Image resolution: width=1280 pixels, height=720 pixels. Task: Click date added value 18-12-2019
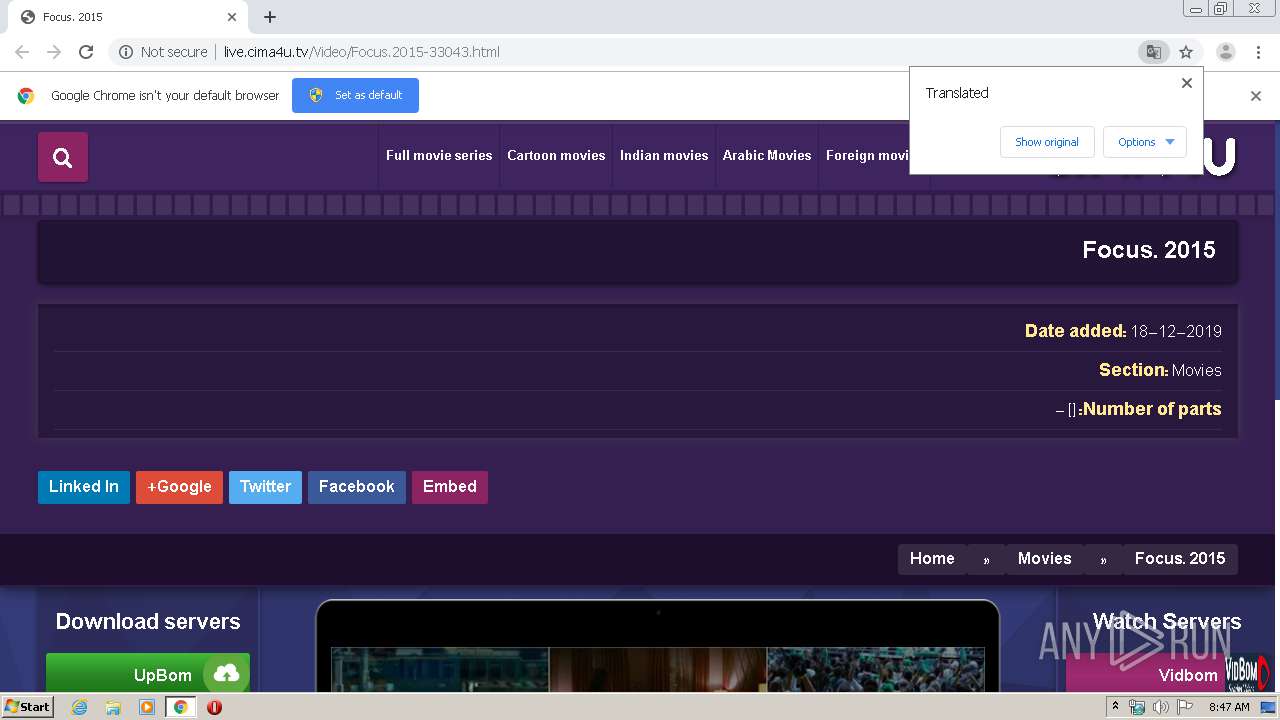click(1176, 332)
